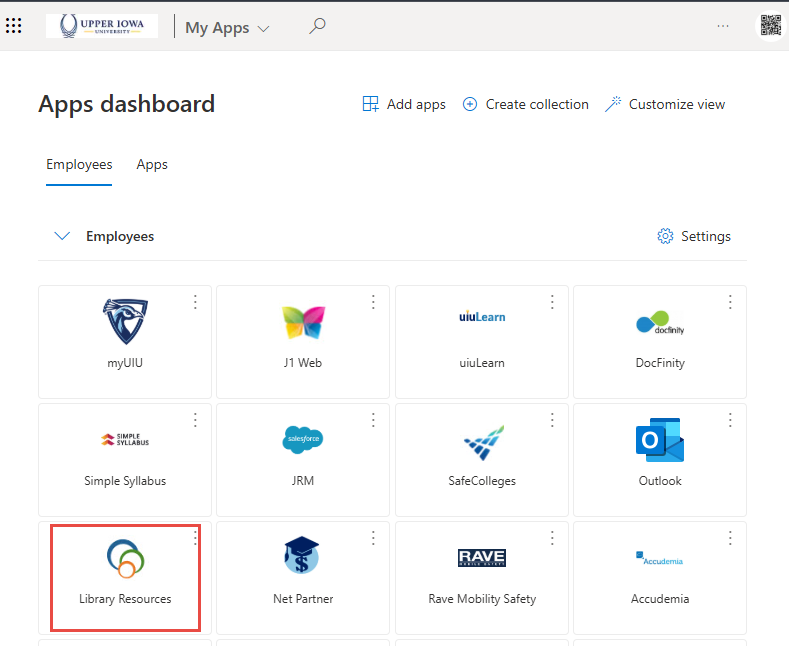Viewport: 789px width, 646px height.
Task: Click the Upper Iowa University logo
Action: tap(102, 26)
